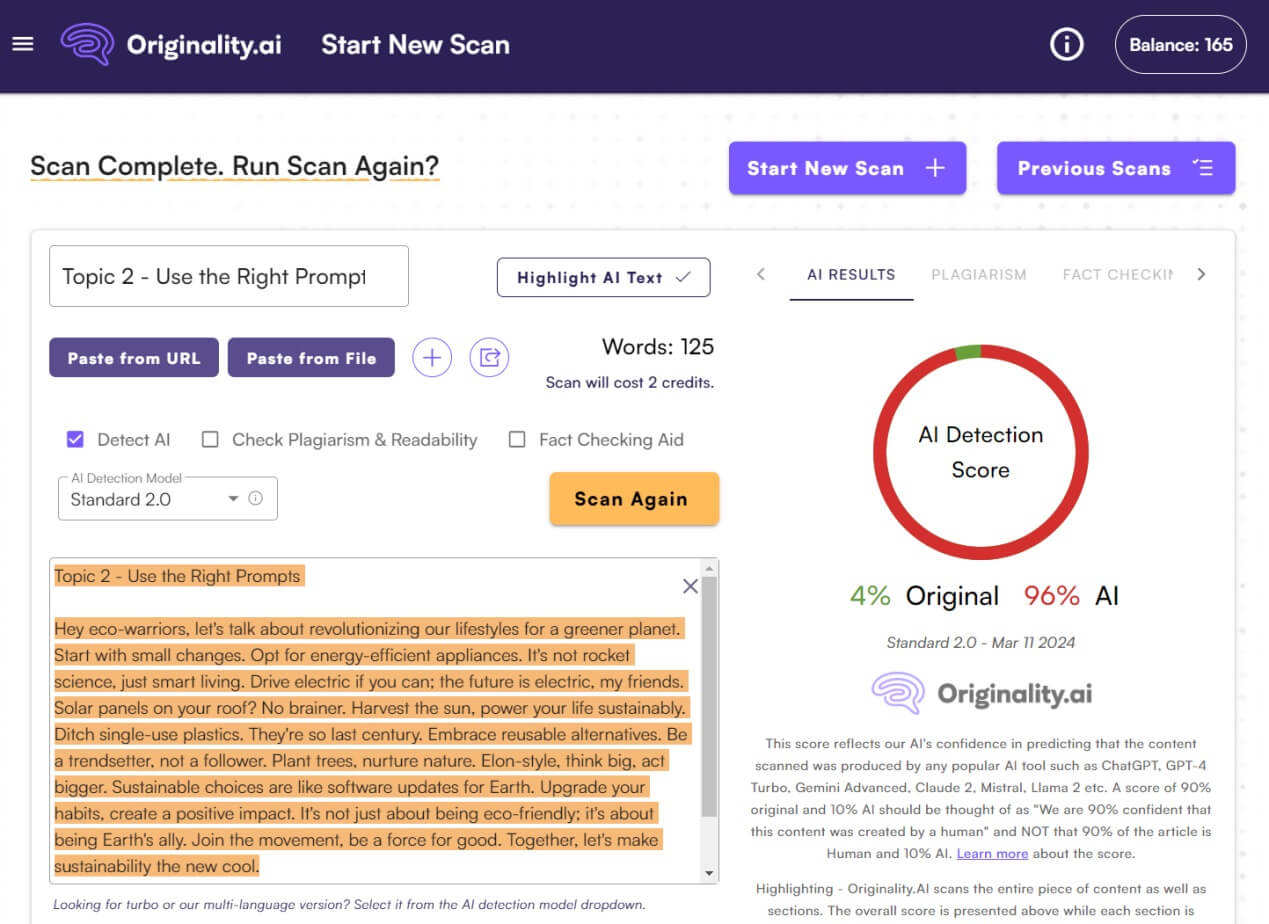Screen dimensions: 1269x924
Task: Open the Learn more link
Action: pos(992,853)
